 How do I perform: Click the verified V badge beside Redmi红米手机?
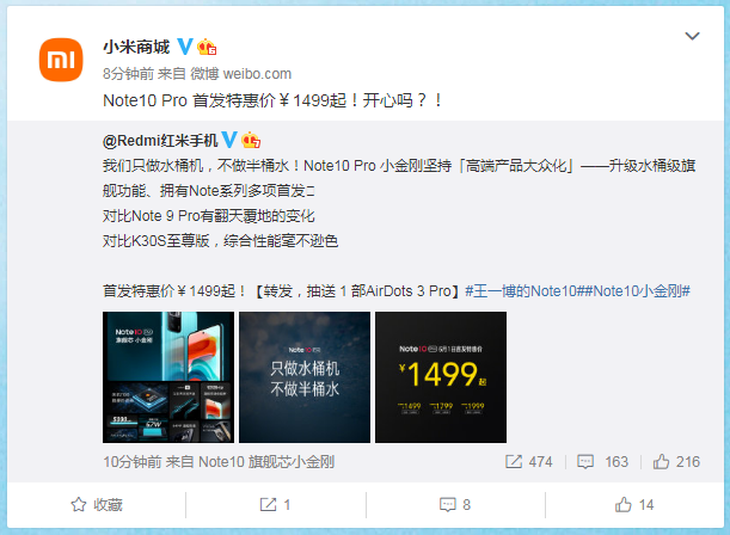[229, 140]
